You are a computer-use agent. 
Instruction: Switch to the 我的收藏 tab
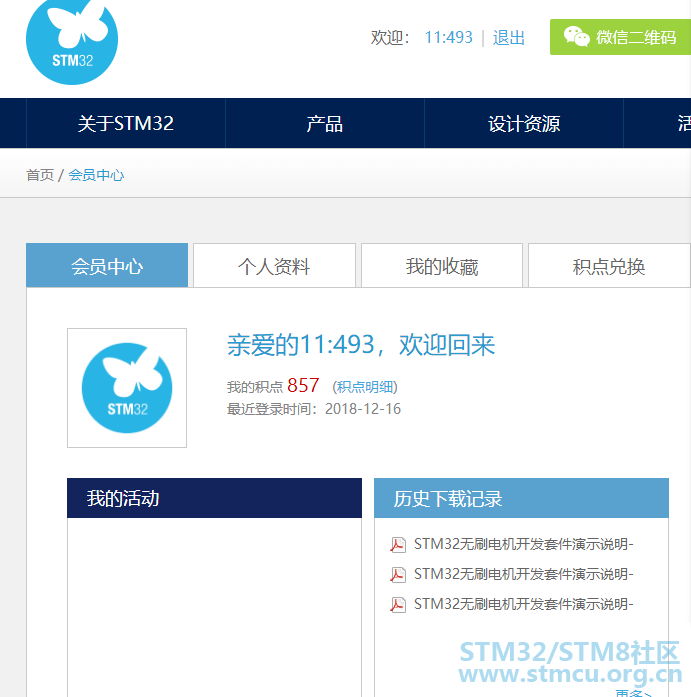point(442,266)
